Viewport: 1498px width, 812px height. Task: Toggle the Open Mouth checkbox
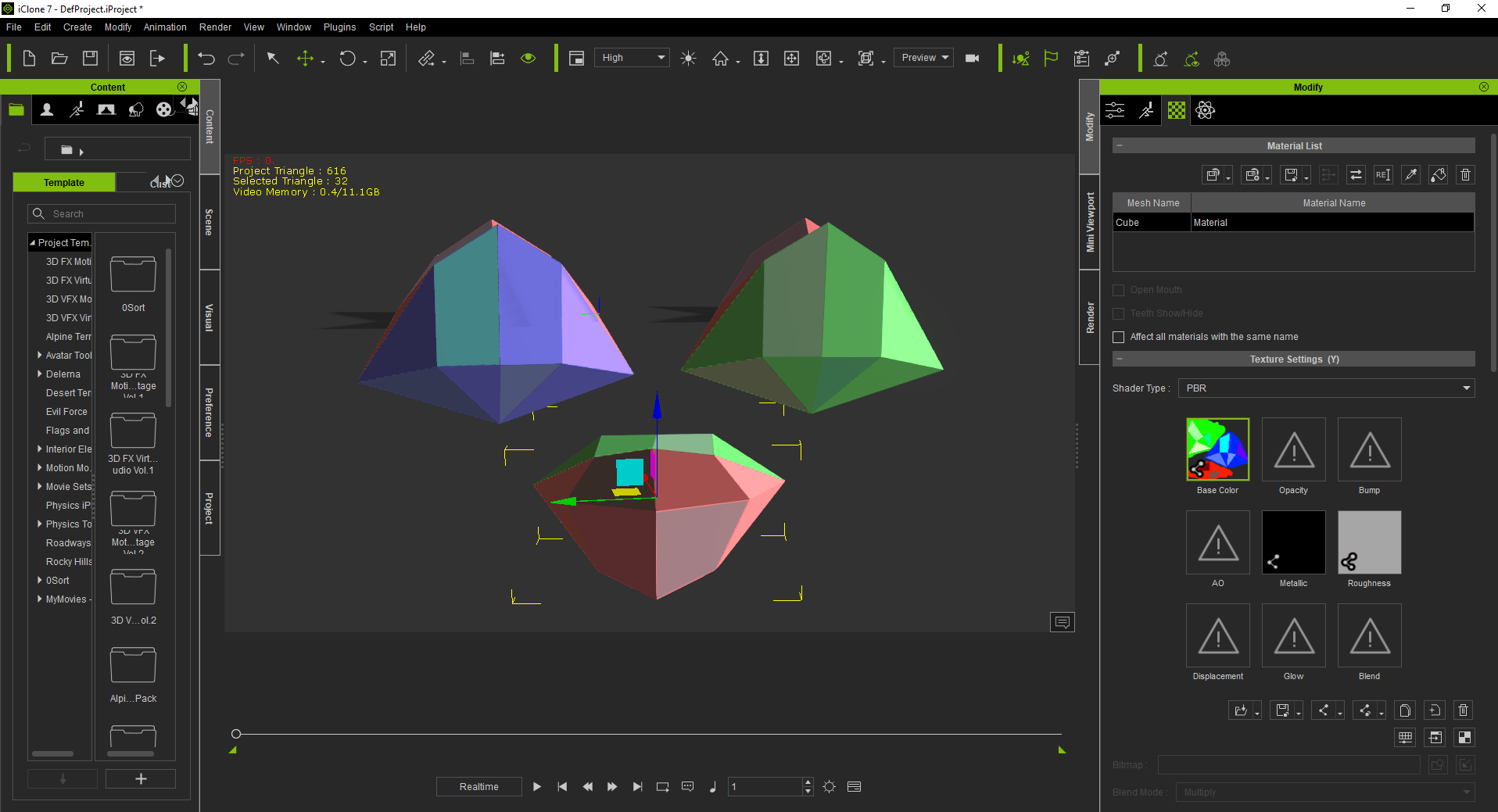[x=1118, y=290]
